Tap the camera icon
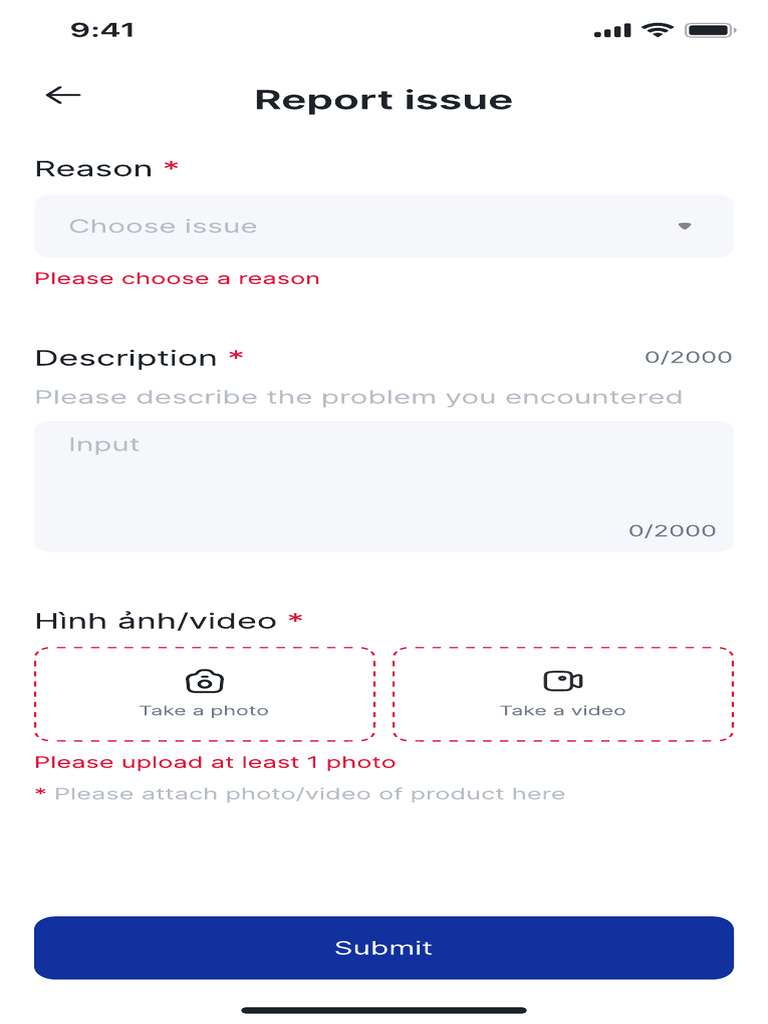Image resolution: width=768 pixels, height=1024 pixels. 204,681
